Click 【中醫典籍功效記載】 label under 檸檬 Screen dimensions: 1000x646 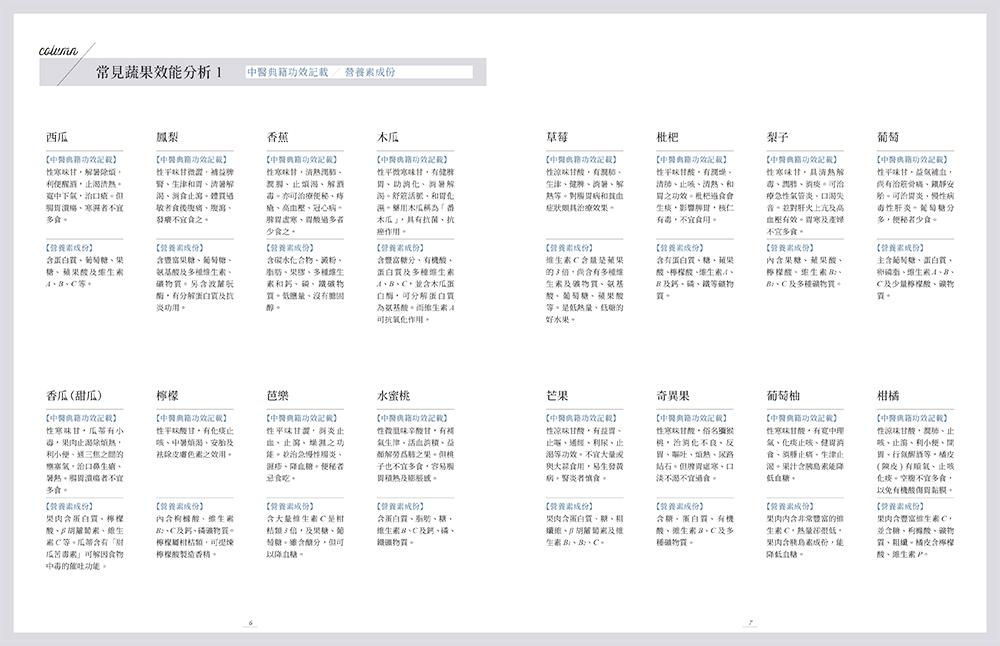coord(192,418)
